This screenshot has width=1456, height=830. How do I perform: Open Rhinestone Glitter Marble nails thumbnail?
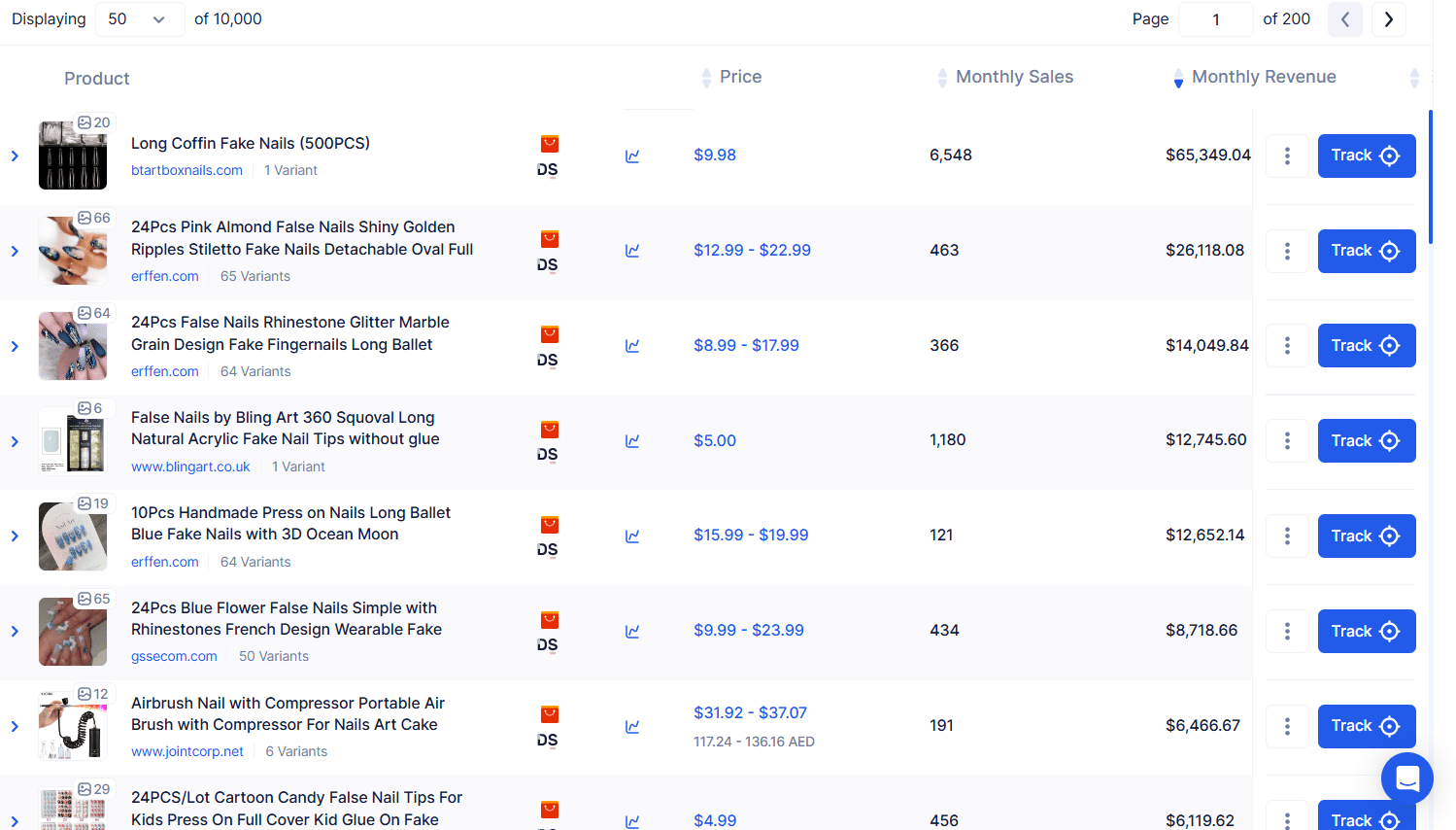[x=73, y=346]
